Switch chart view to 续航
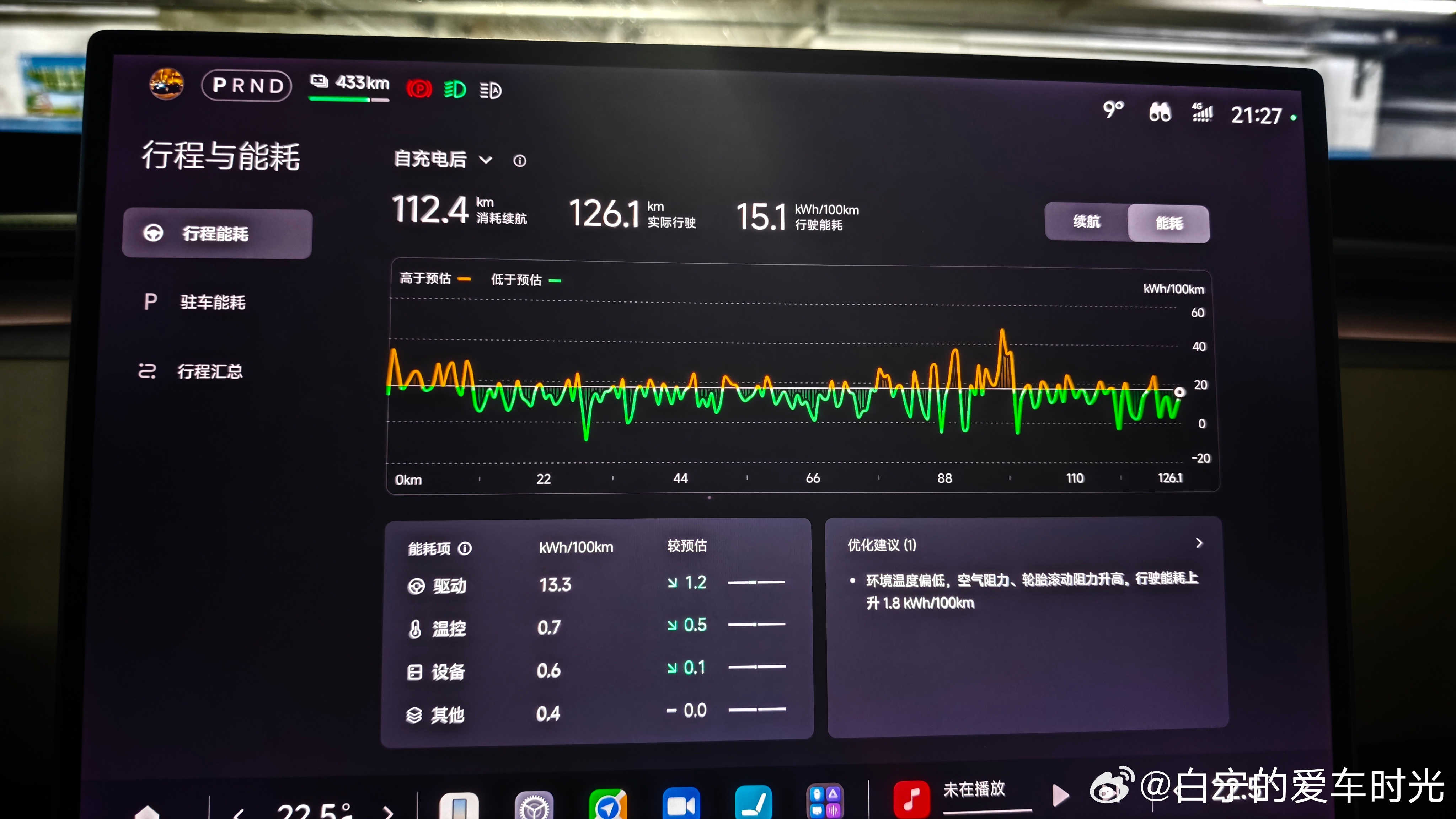 pos(1086,221)
